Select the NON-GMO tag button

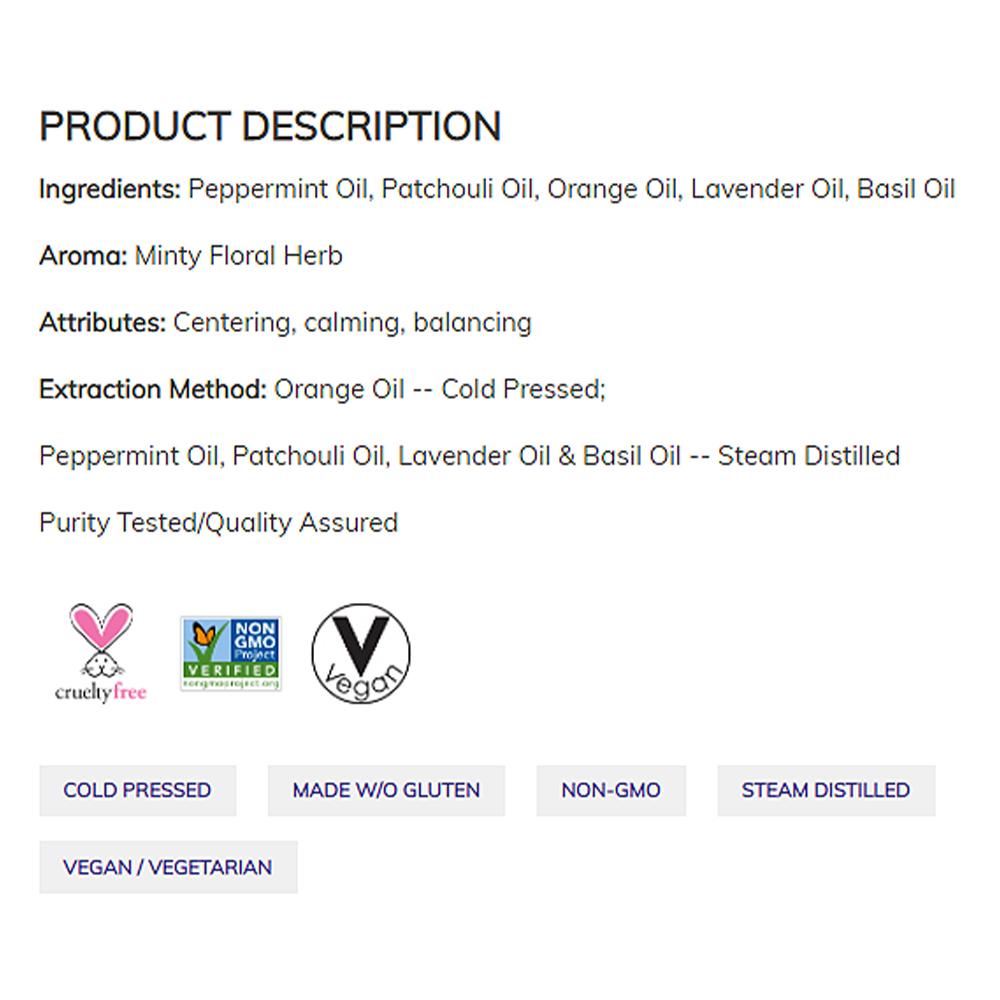(x=611, y=790)
